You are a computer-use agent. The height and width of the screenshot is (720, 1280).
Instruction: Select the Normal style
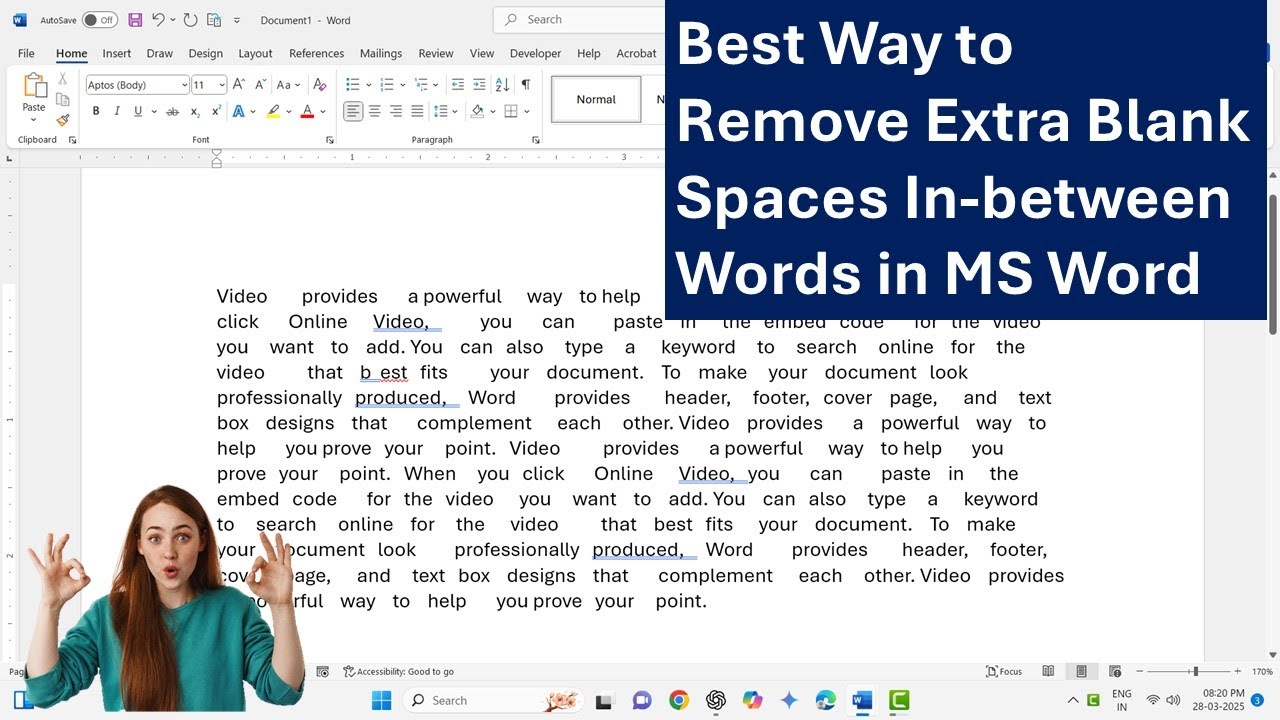[596, 99]
